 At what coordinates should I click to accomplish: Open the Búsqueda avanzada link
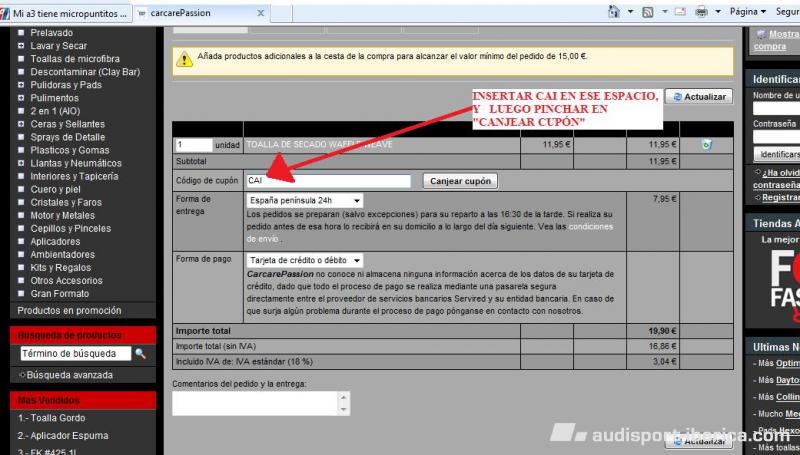point(69,375)
